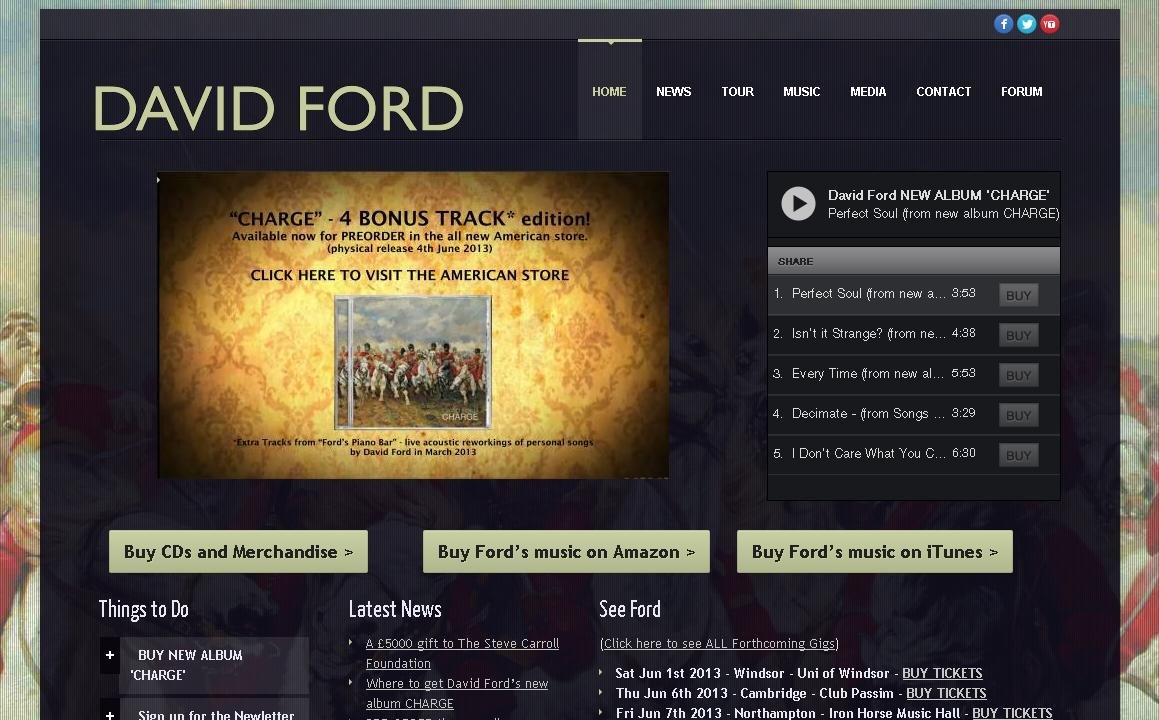Screen dimensions: 1159x720
Task: Open the MUSIC menu item
Action: pos(801,92)
